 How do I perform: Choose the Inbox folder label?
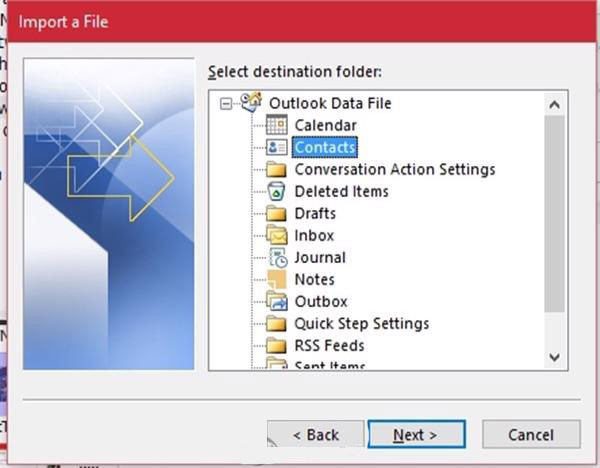click(314, 235)
